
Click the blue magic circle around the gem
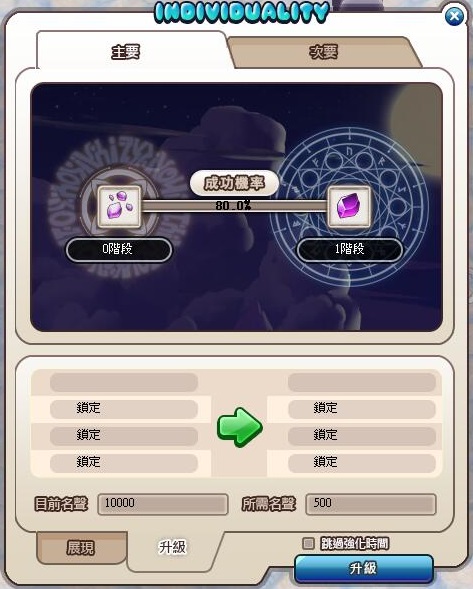[x=352, y=207]
